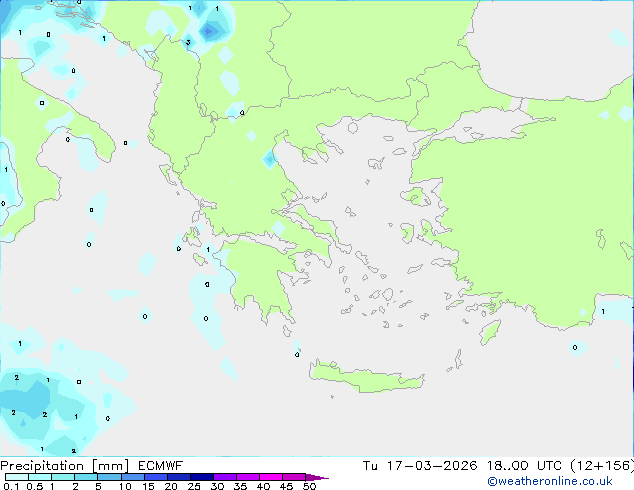This screenshot has width=634, height=490.
Task: Click the date text "Tu 17-03-2026"
Action: (x=419, y=466)
